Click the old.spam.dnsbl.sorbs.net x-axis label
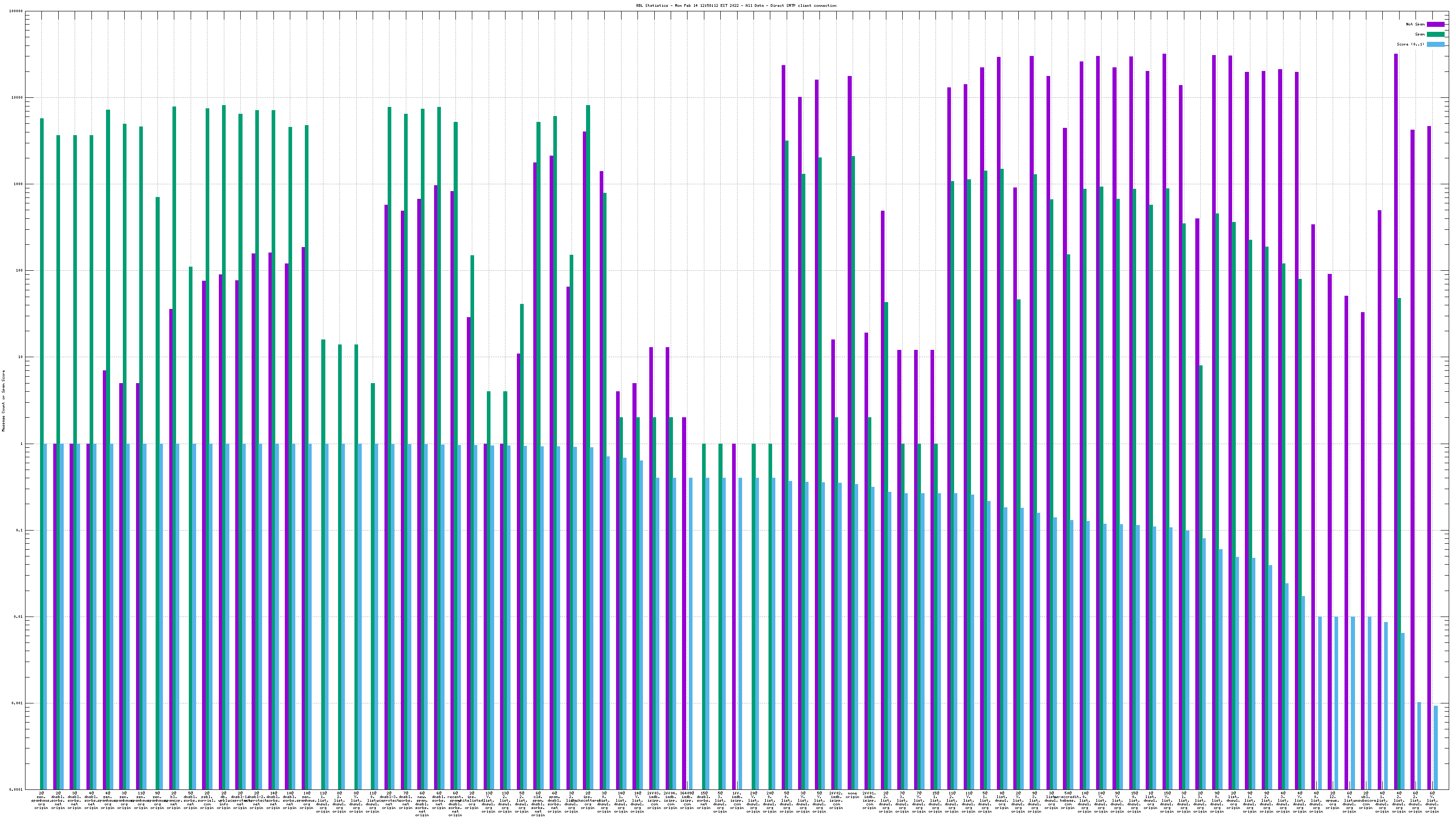 [538, 804]
